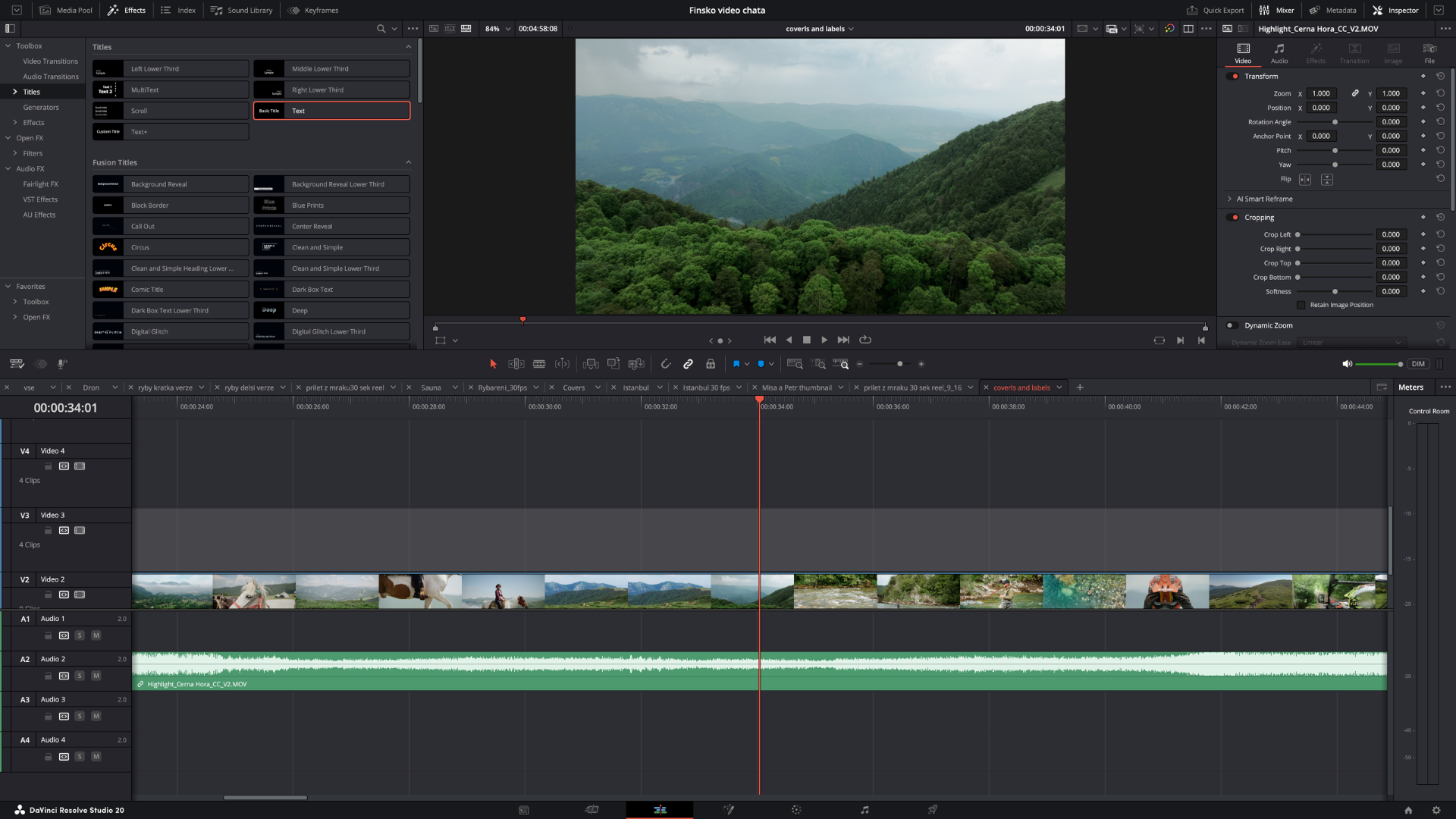This screenshot has width=1456, height=819.
Task: Open viewer zoom 84% dropdown
Action: tap(498, 29)
